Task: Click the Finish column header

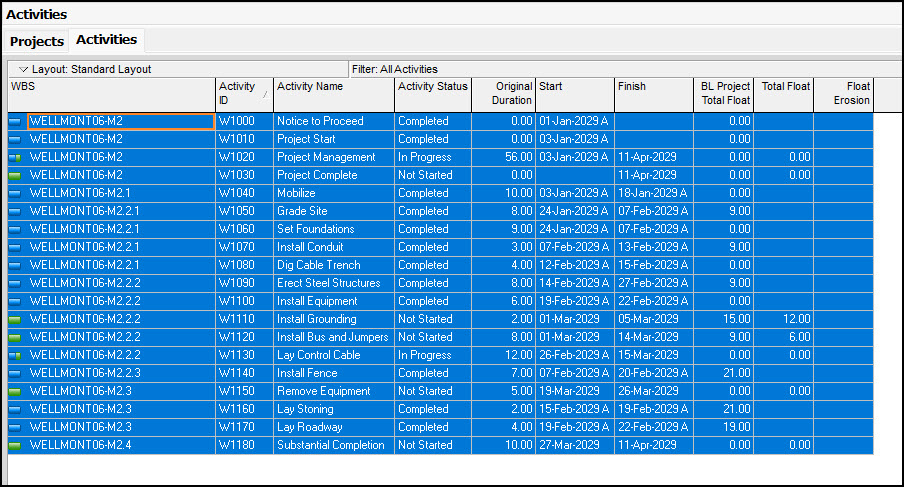Action: 654,95
